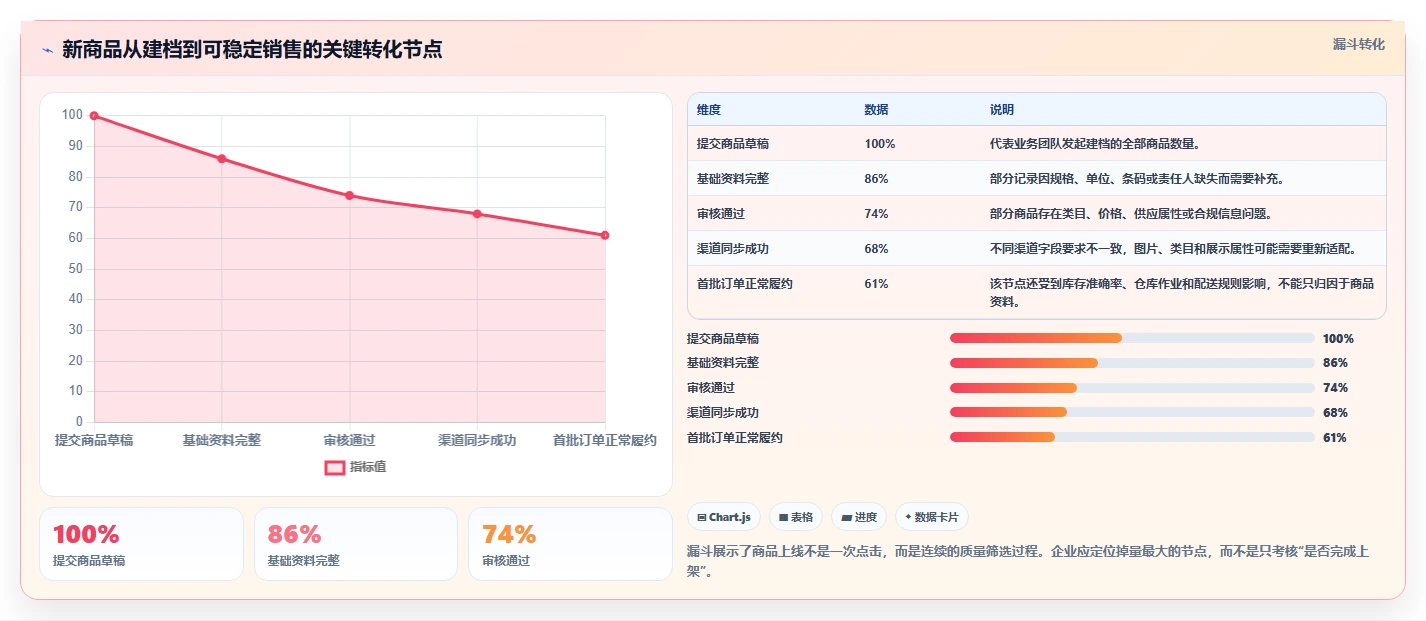Click the 漏斗转化 label in header

(x=1359, y=44)
